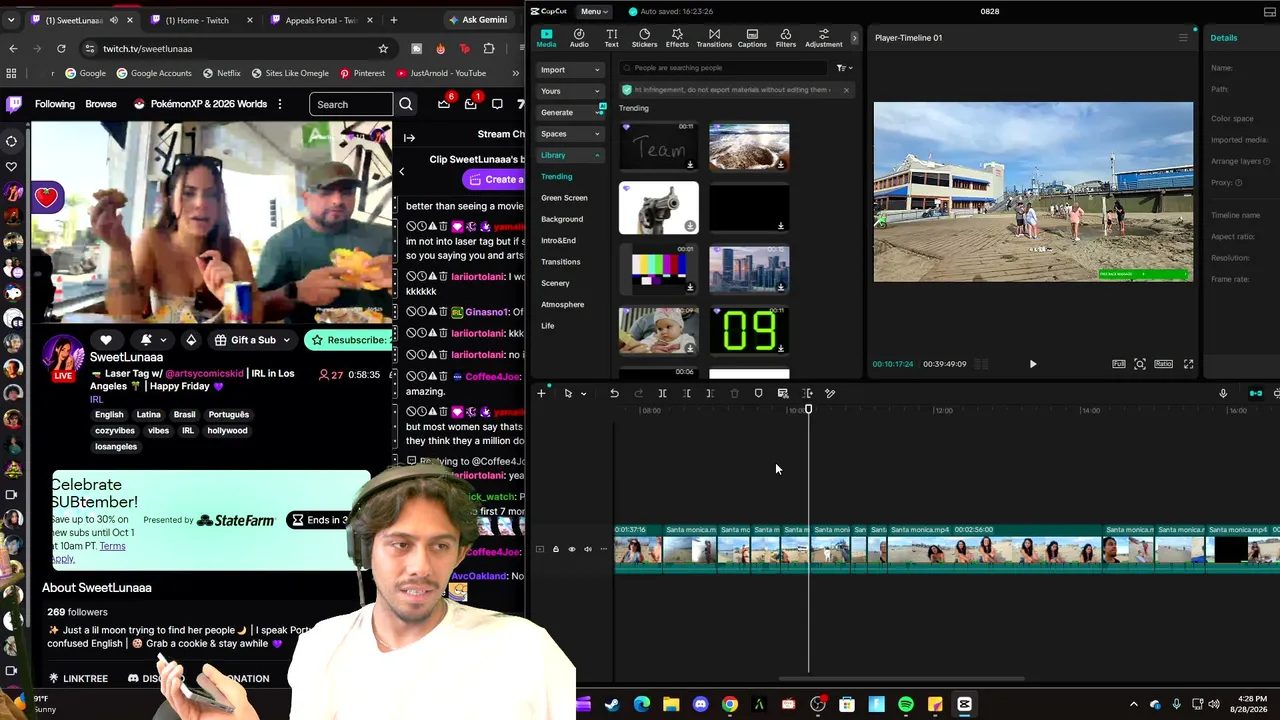This screenshot has height=720, width=1280.
Task: Click the Ask Gemini button in Chrome
Action: click(x=478, y=20)
